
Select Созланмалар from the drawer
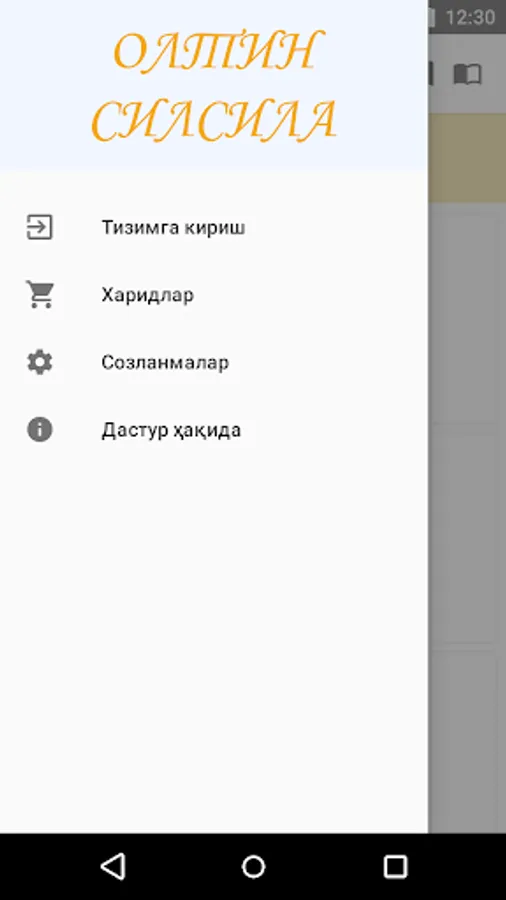coord(214,362)
